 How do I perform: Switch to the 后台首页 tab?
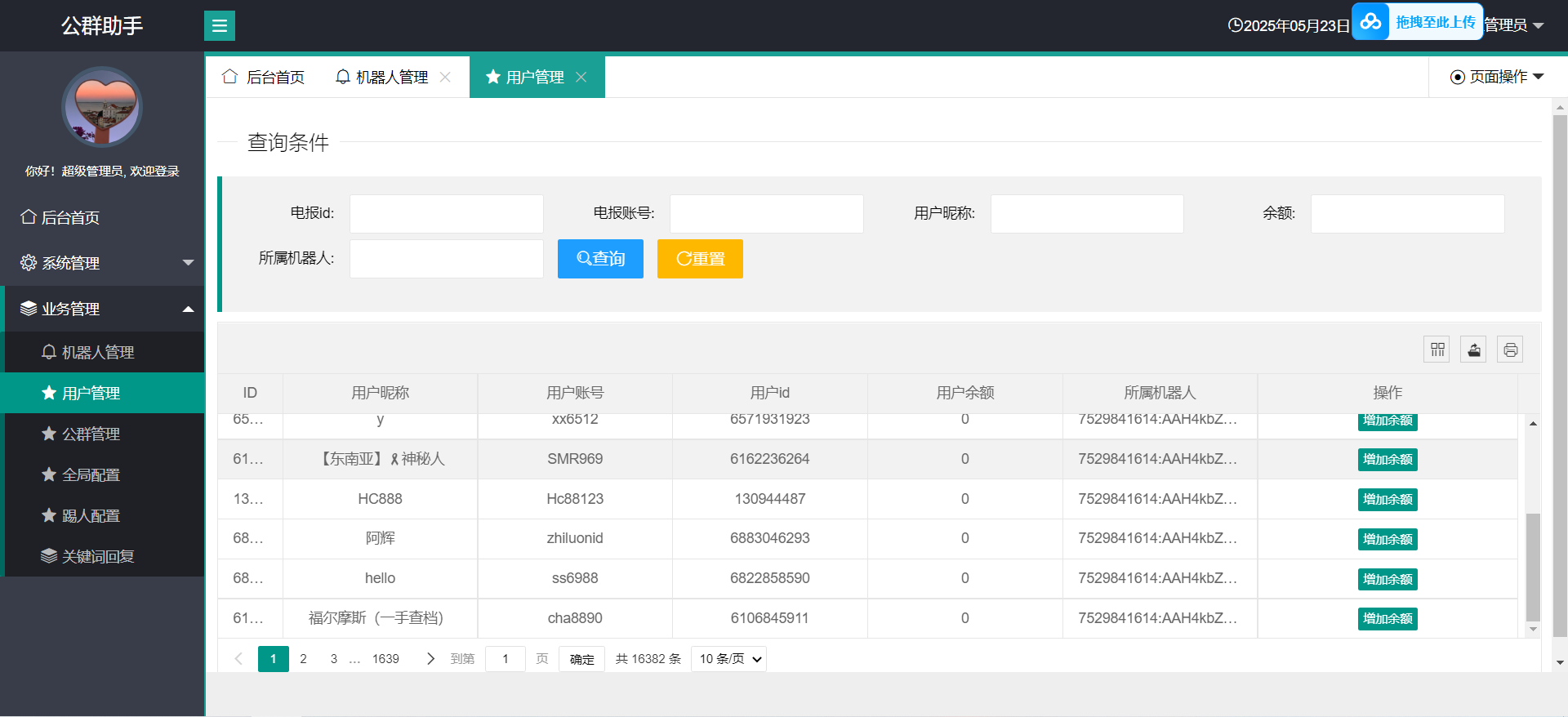264,77
